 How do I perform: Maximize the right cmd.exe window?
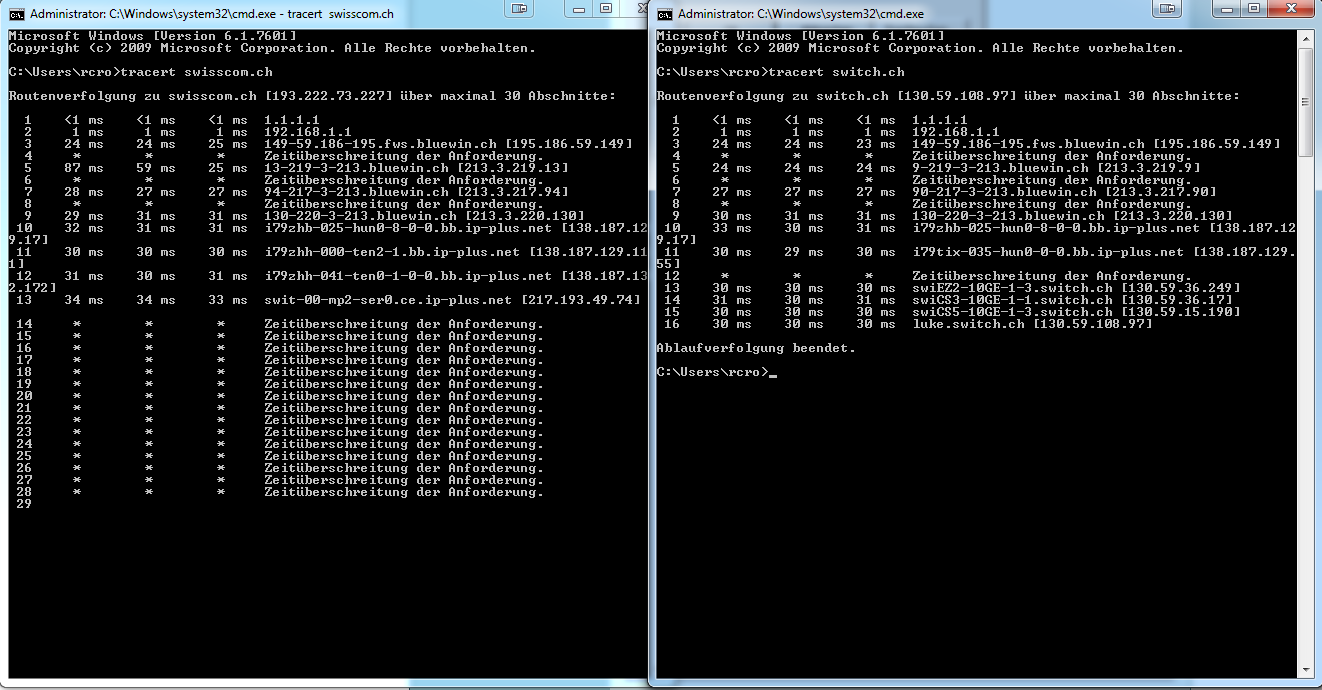[x=1253, y=9]
